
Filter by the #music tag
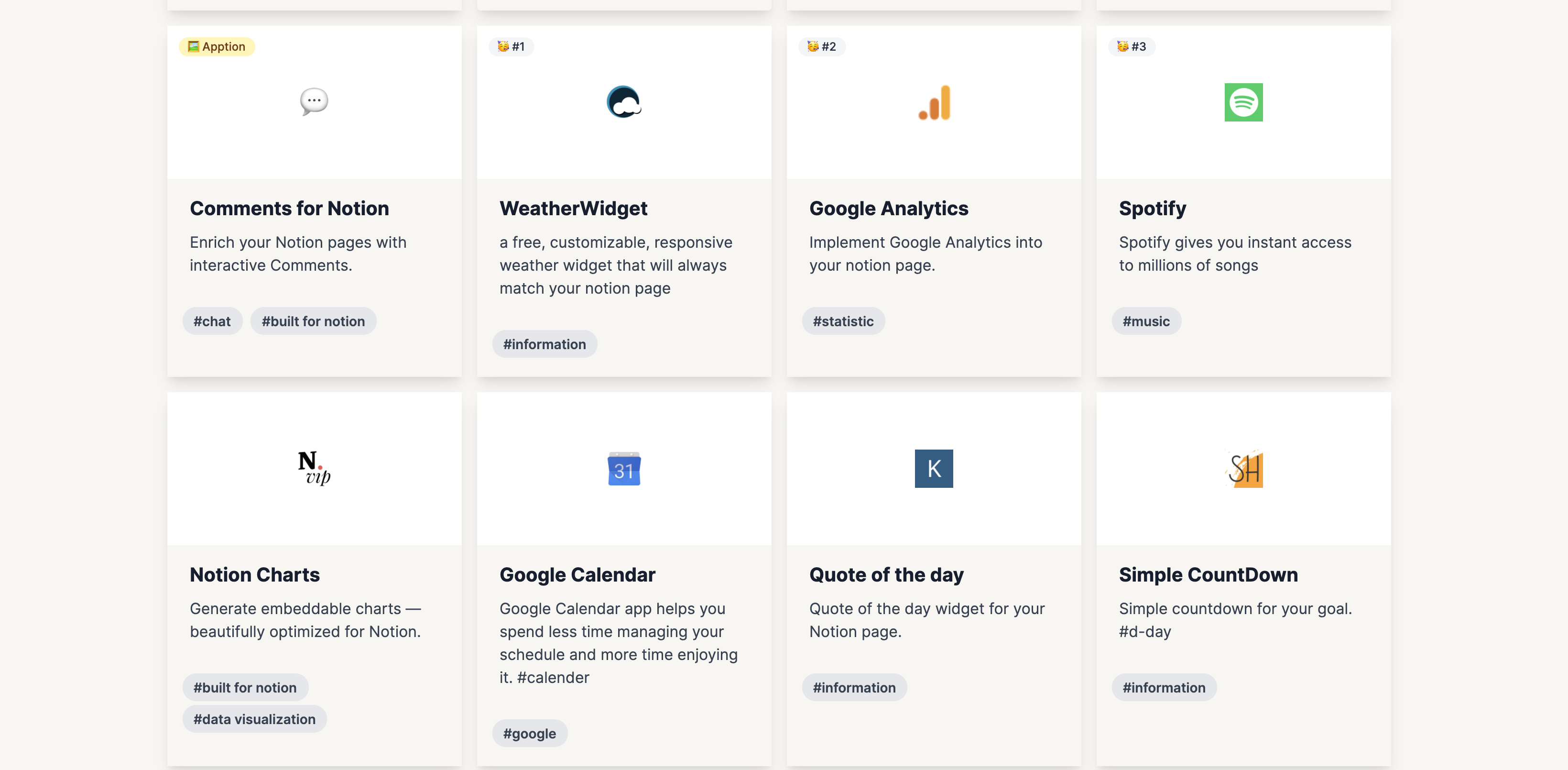tap(1145, 321)
